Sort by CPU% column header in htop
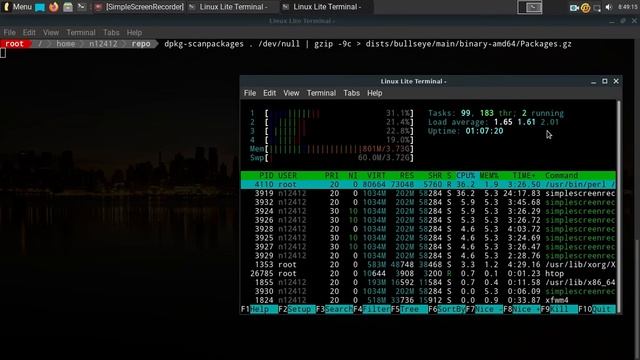The image size is (640, 360). coord(465,176)
